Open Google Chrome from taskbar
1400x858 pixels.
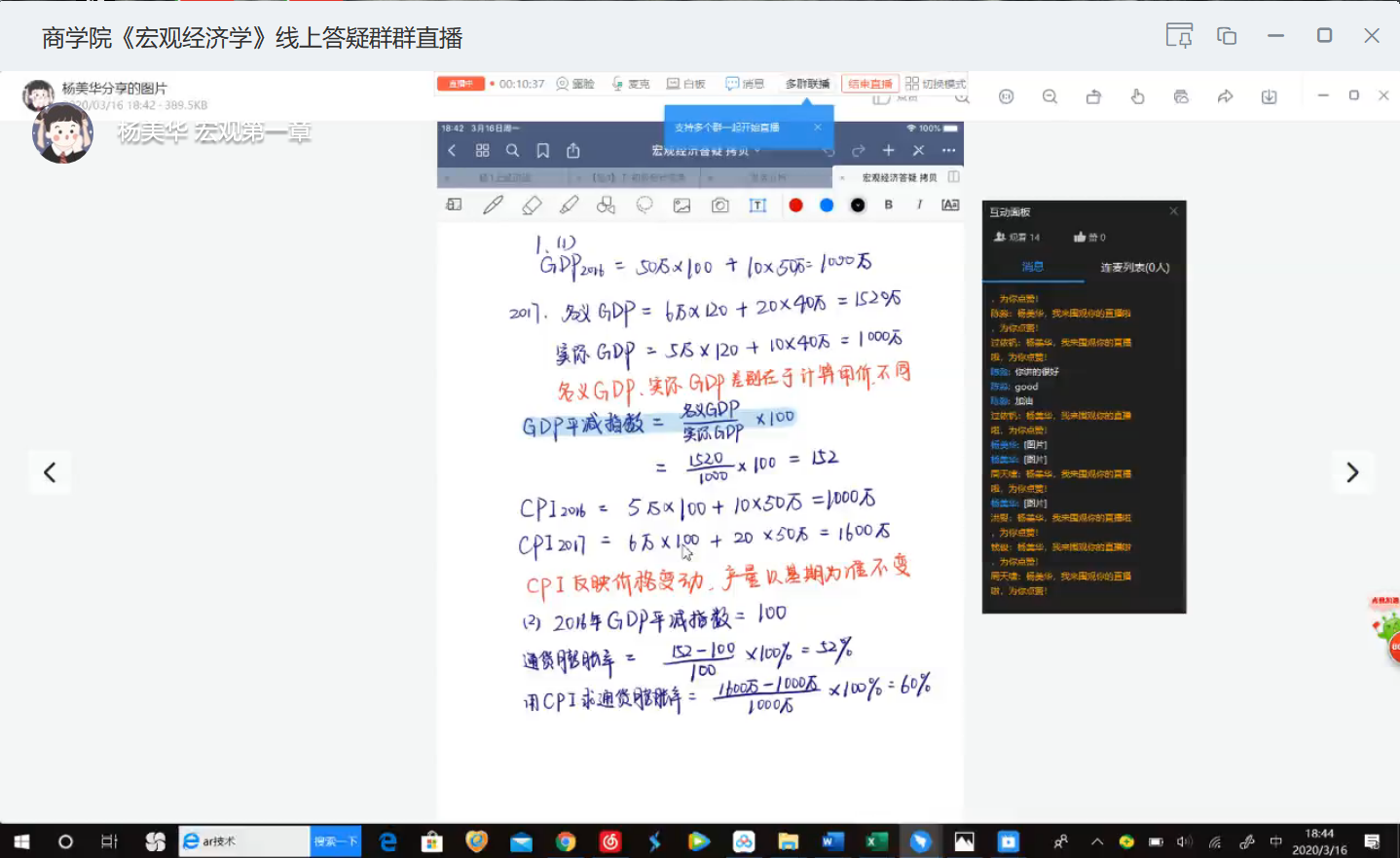[x=566, y=841]
